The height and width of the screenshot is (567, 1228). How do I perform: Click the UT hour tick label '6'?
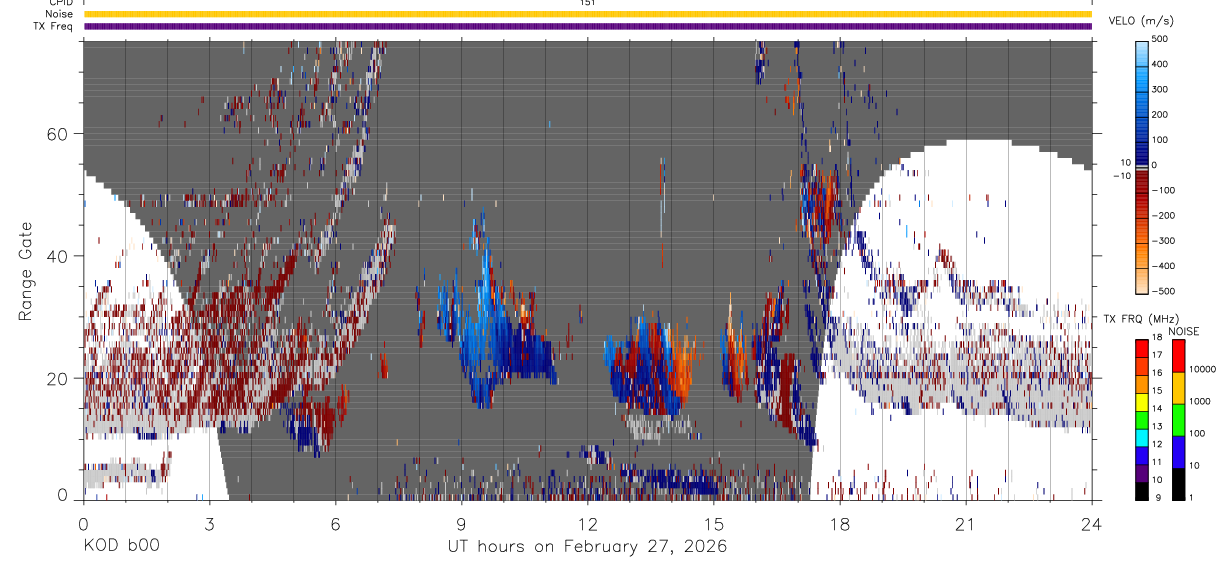click(x=335, y=524)
